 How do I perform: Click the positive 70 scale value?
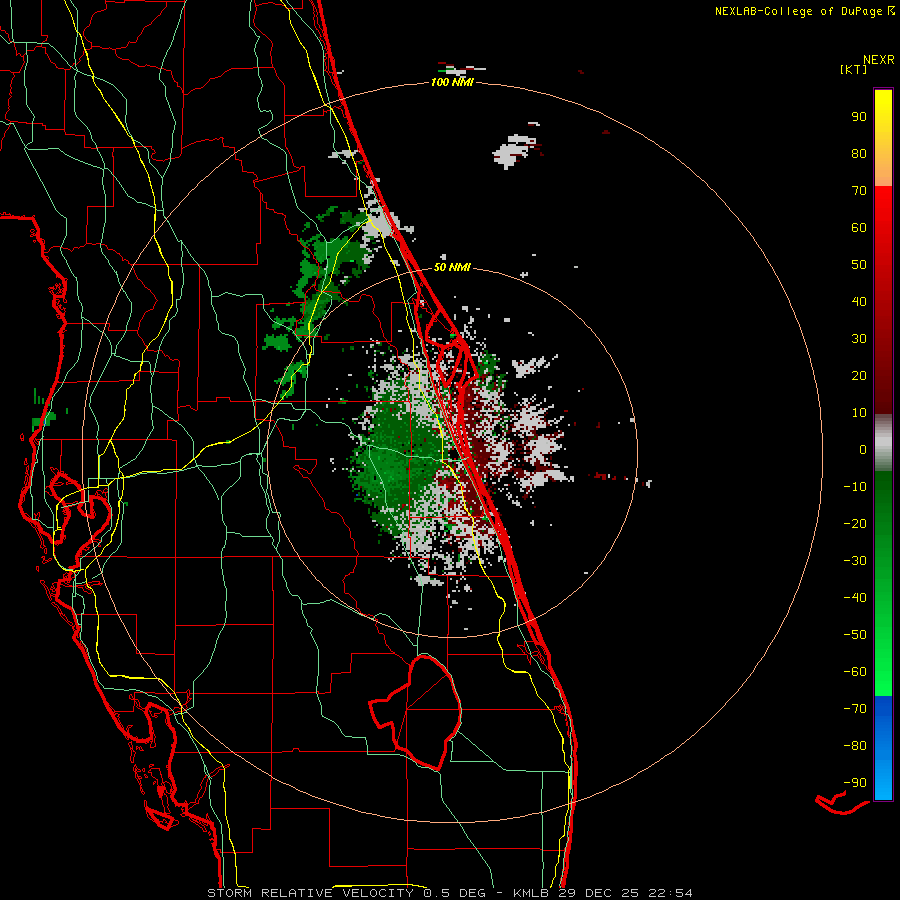[x=859, y=191]
